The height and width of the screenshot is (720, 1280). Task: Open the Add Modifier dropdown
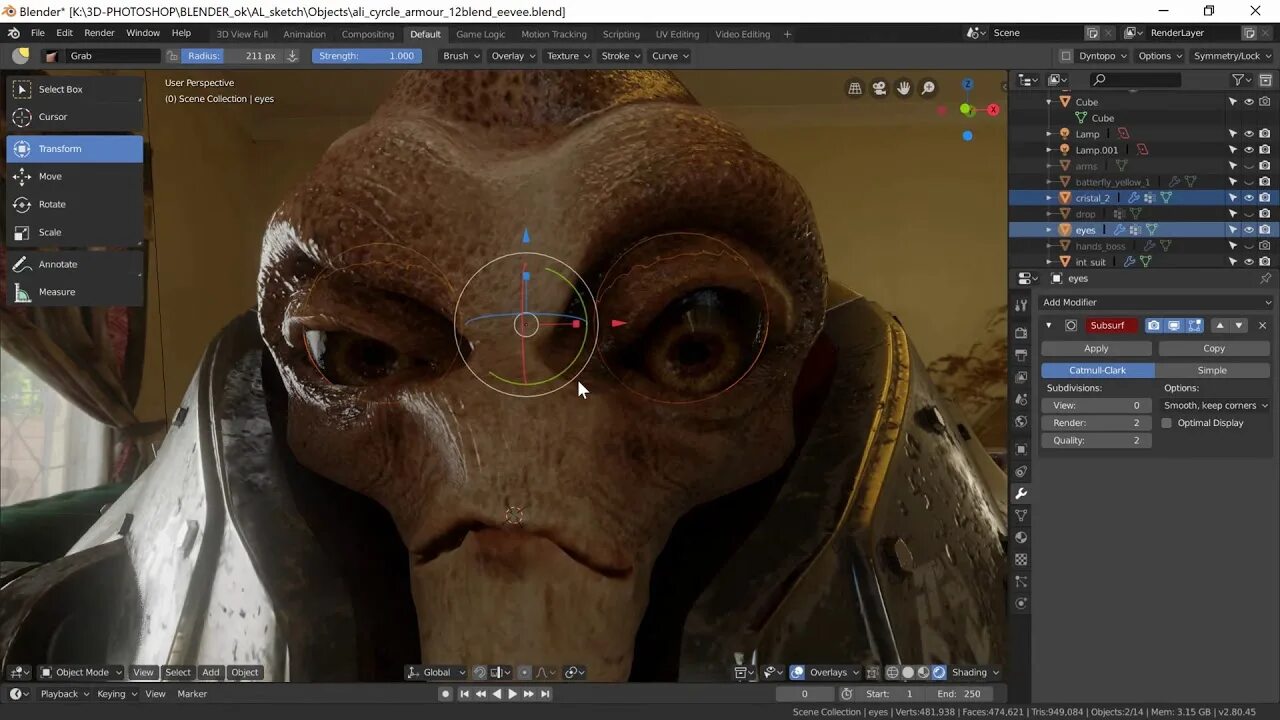tap(1156, 302)
